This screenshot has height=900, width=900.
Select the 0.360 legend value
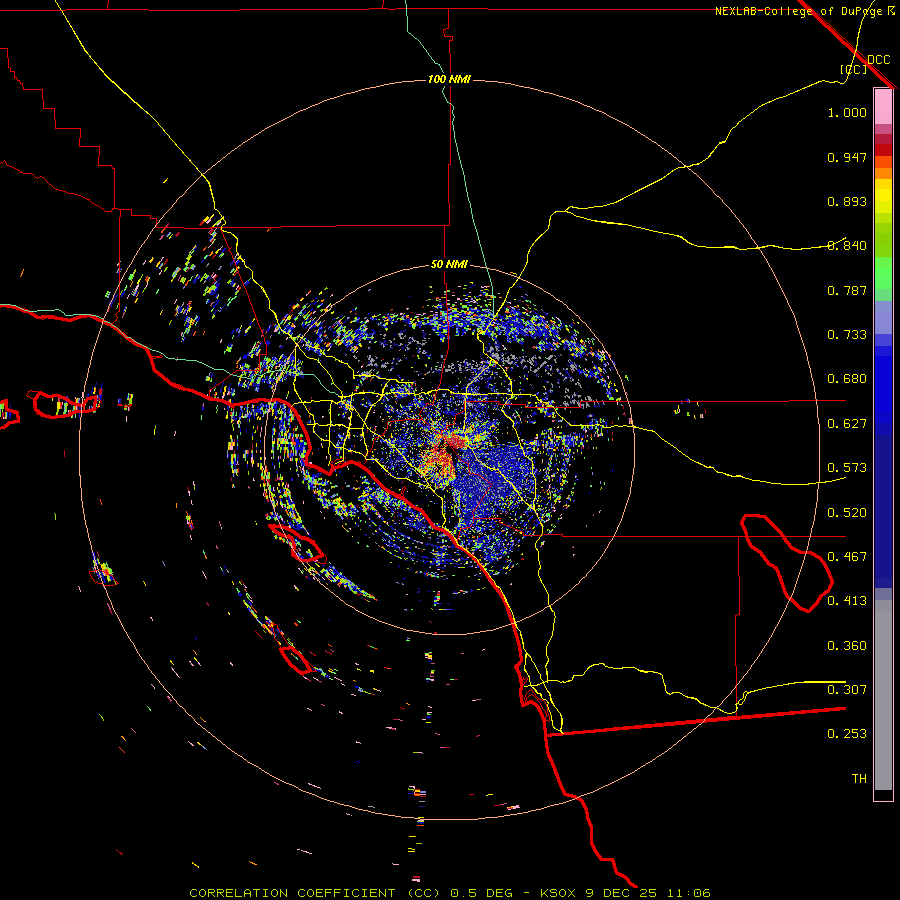tap(847, 646)
